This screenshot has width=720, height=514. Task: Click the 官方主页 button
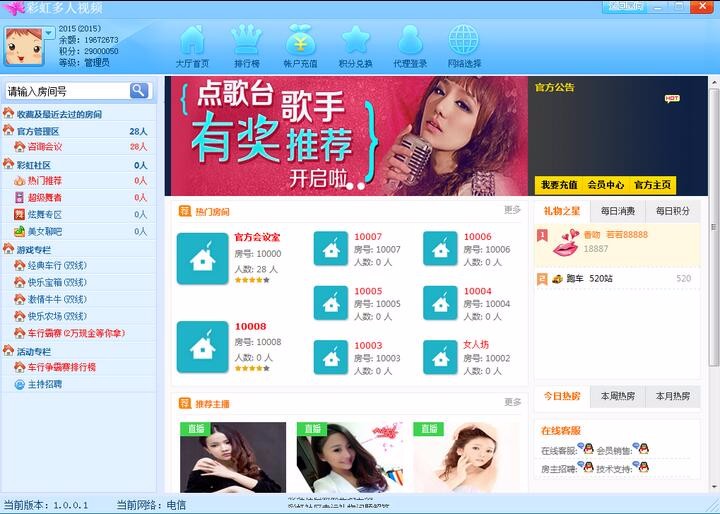tap(652, 185)
